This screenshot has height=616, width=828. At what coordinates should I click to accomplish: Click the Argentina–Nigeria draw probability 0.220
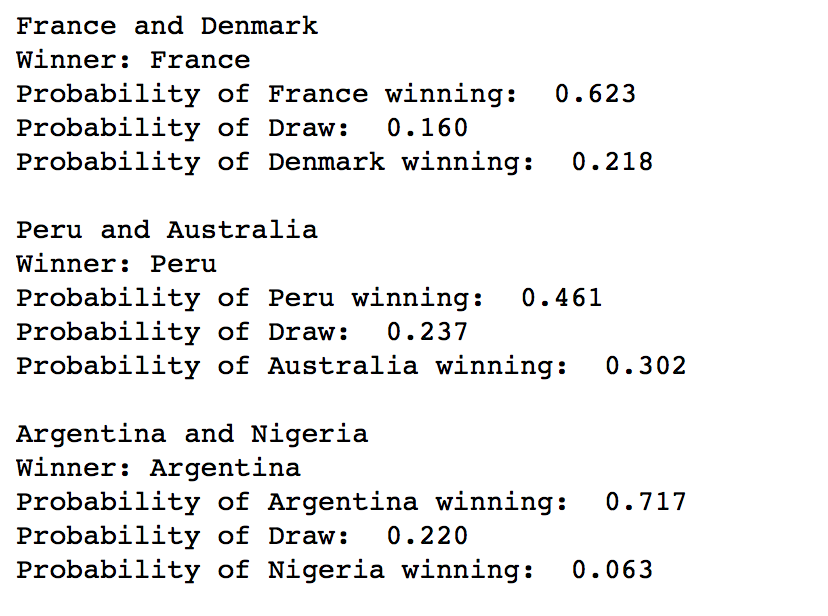(427, 536)
